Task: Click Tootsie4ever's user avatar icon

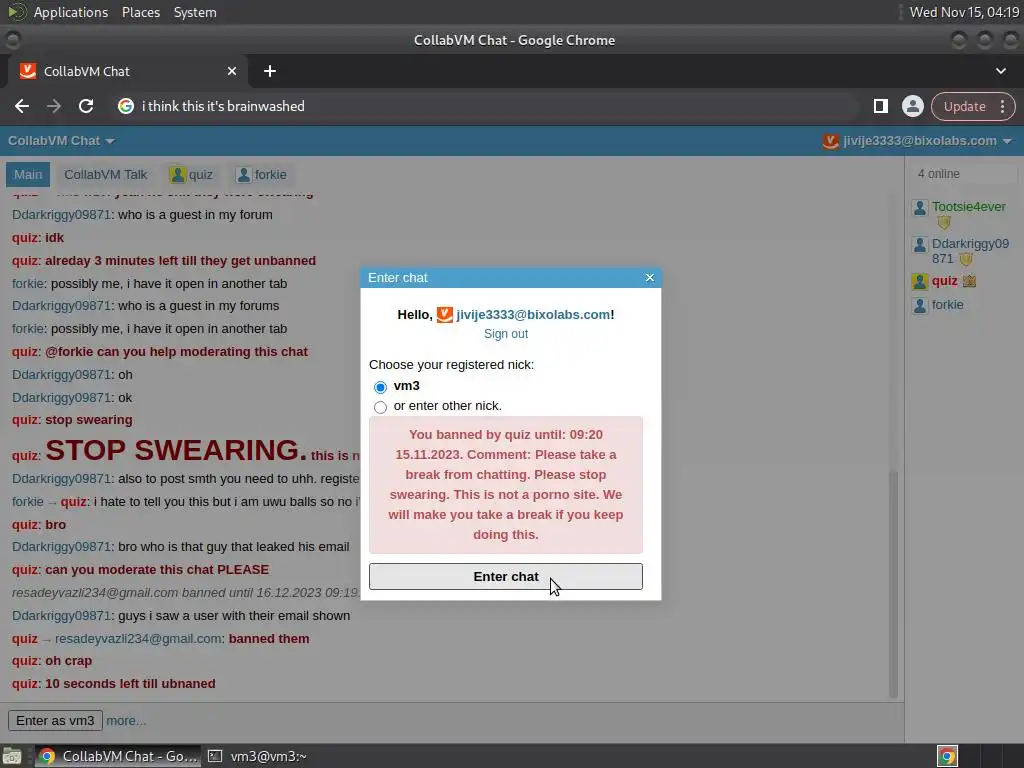Action: 920,208
